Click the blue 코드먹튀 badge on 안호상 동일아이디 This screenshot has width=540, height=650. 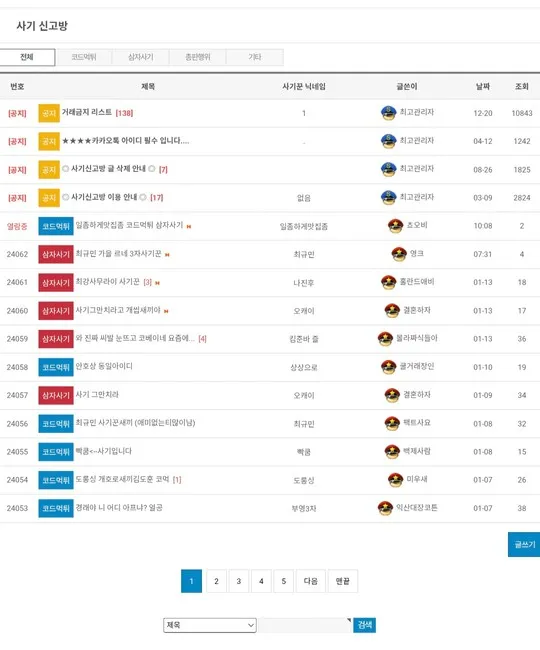56,367
